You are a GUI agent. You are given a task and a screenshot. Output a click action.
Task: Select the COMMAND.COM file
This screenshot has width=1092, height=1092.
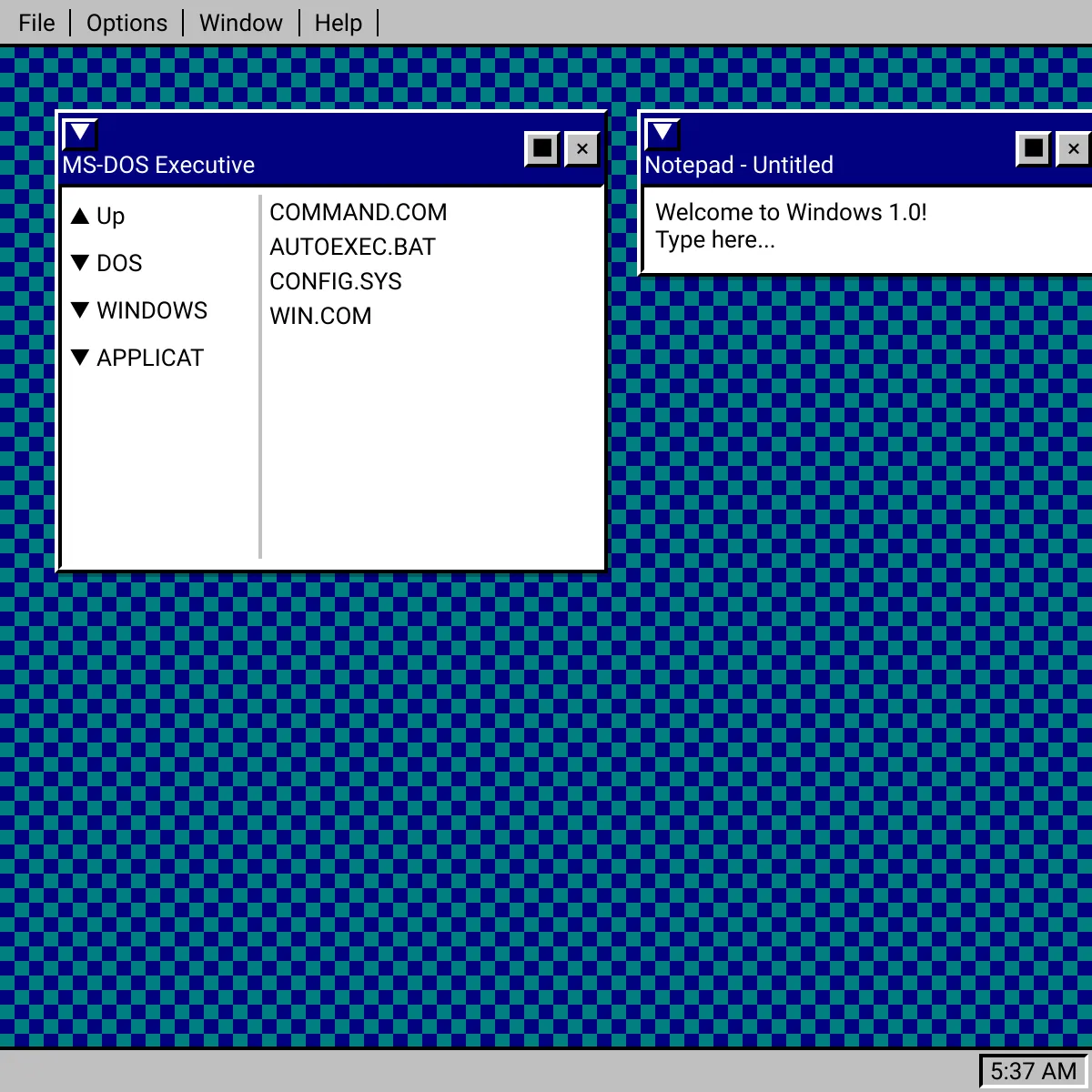(x=359, y=212)
